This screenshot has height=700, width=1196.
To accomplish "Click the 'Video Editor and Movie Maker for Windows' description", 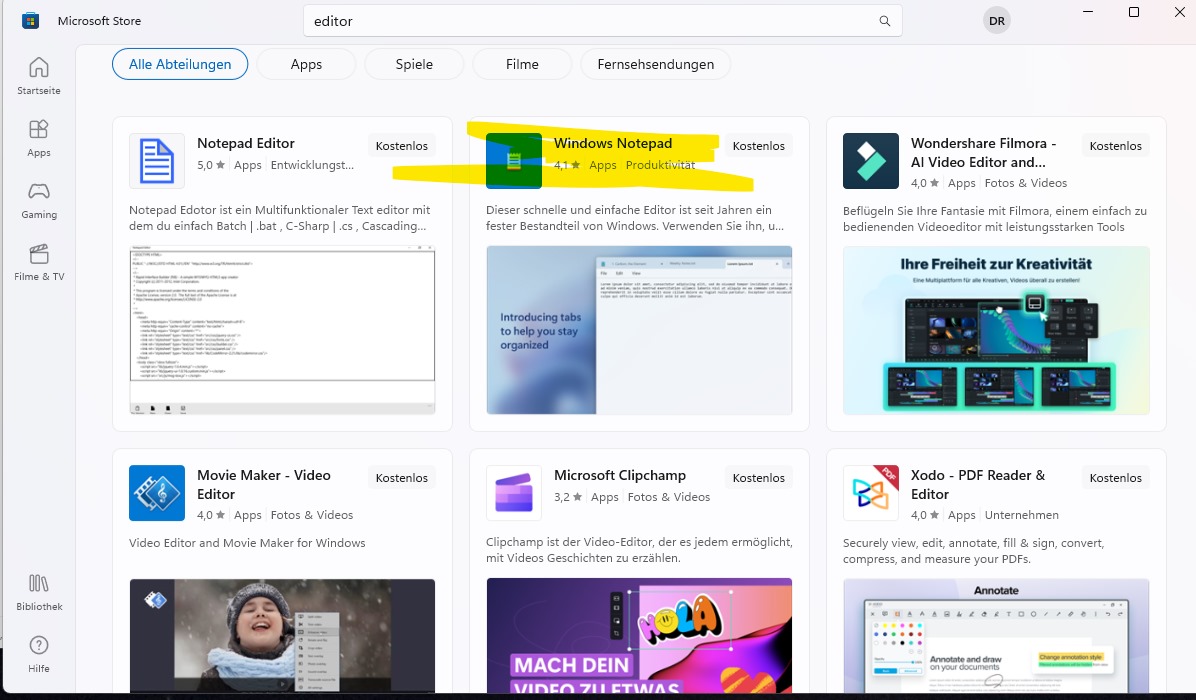I will tap(247, 543).
